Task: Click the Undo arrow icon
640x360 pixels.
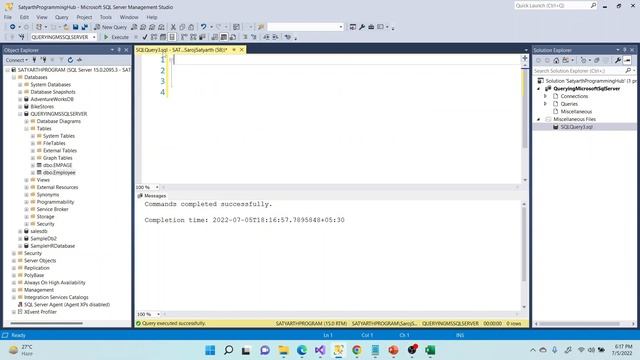Action: 203,27
